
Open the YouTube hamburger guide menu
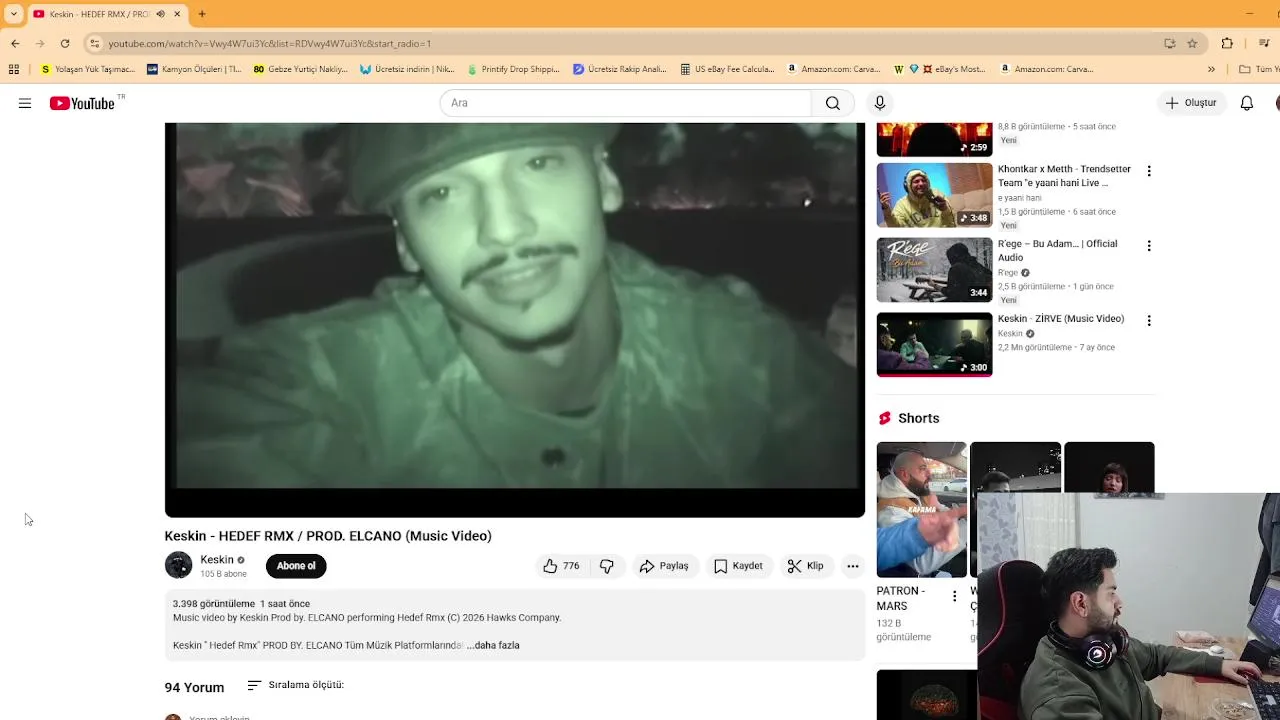pos(25,103)
